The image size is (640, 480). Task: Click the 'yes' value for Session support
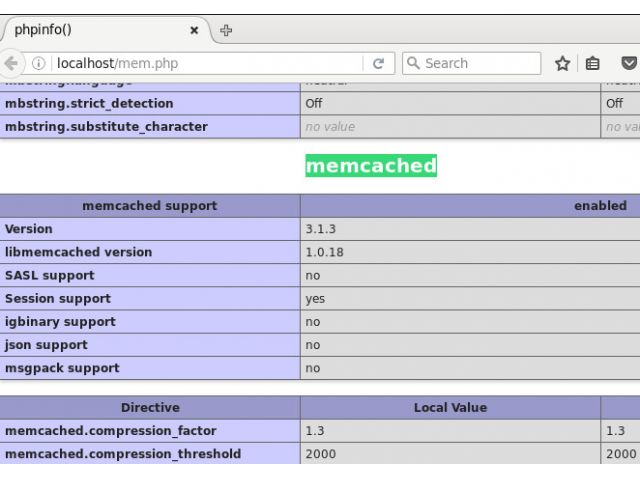tap(315, 299)
